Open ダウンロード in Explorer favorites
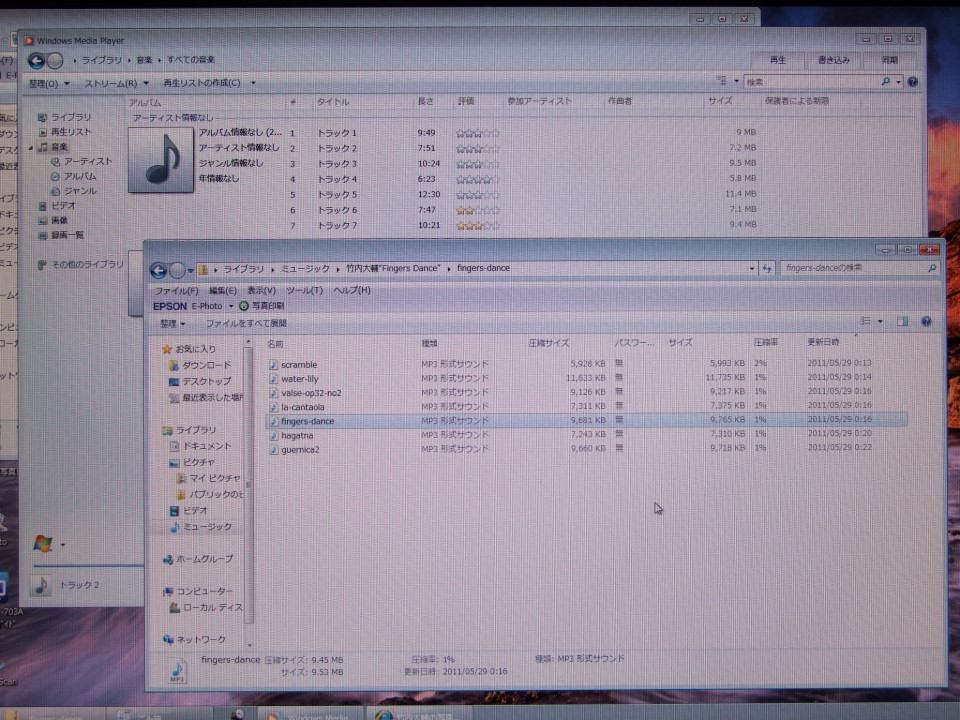This screenshot has width=960, height=720. coord(200,365)
